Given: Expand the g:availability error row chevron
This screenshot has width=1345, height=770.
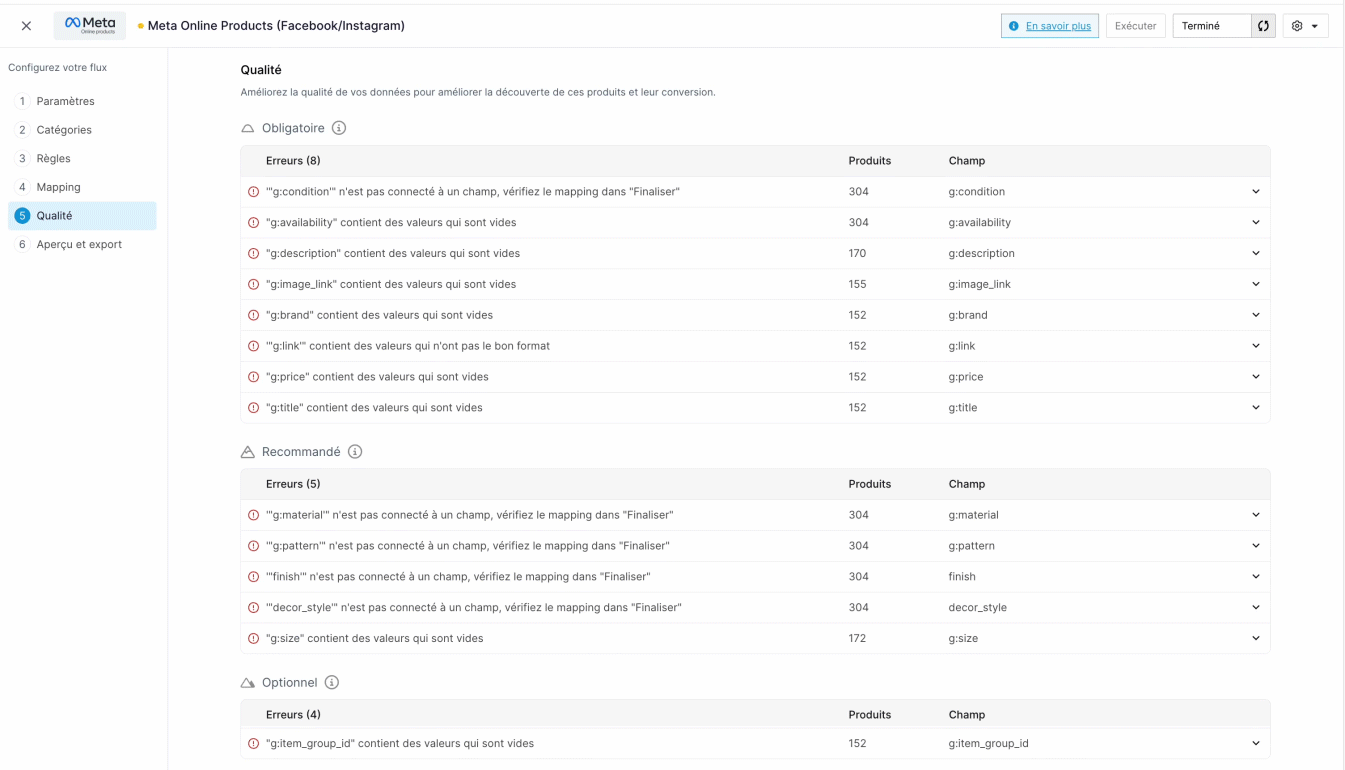Looking at the screenshot, I should pos(1256,223).
